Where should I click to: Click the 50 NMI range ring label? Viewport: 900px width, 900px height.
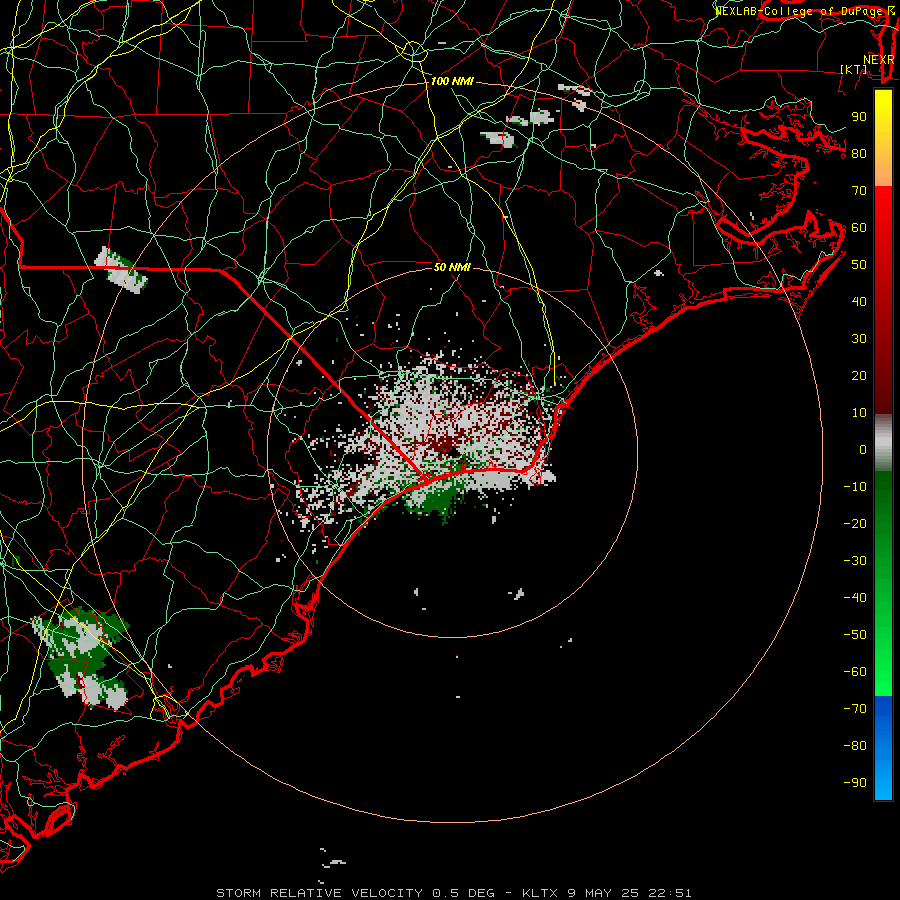pyautogui.click(x=452, y=267)
